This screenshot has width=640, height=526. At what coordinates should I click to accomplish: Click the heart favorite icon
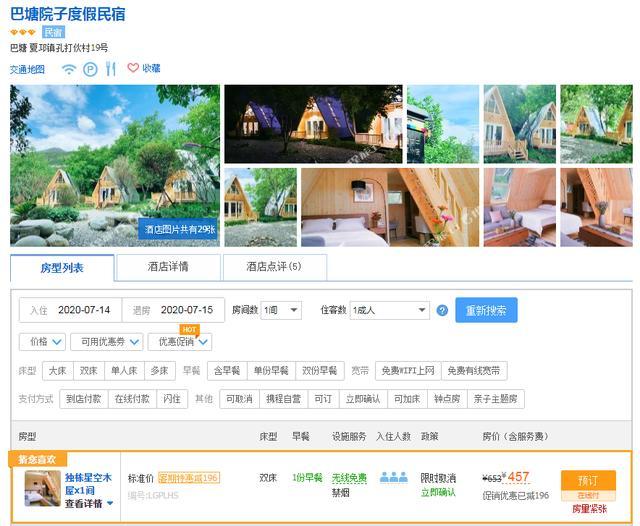[x=133, y=68]
